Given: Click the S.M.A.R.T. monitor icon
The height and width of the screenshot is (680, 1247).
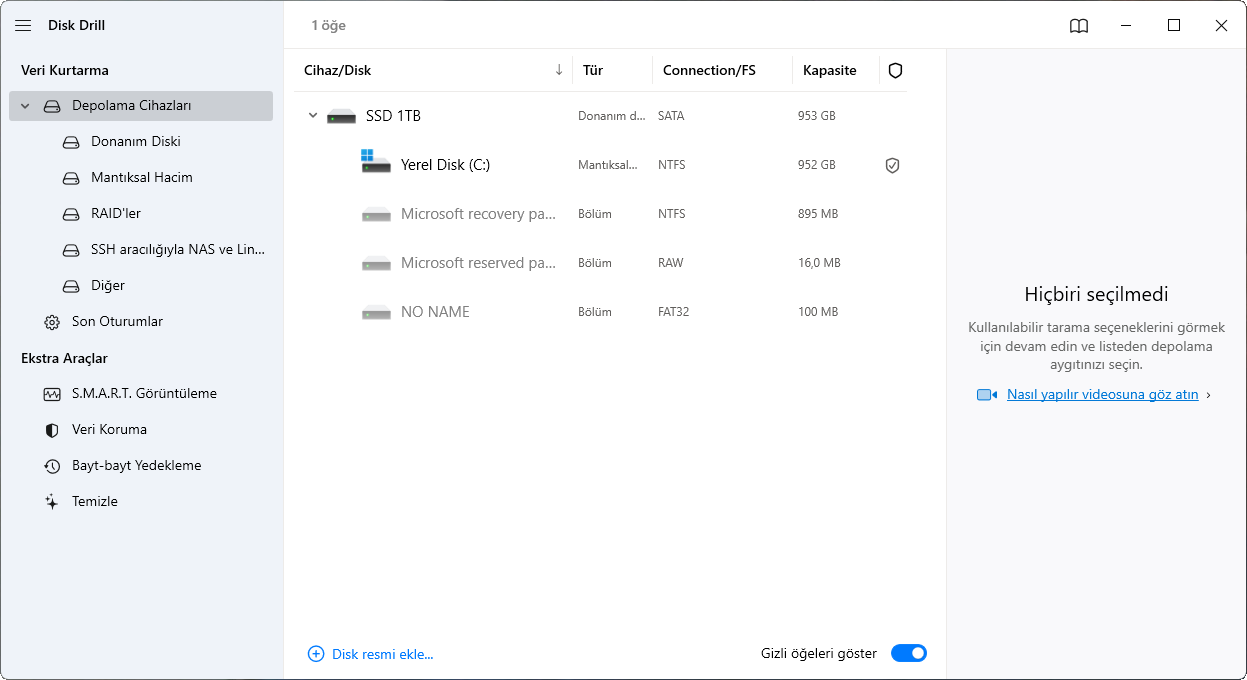Looking at the screenshot, I should click(52, 394).
